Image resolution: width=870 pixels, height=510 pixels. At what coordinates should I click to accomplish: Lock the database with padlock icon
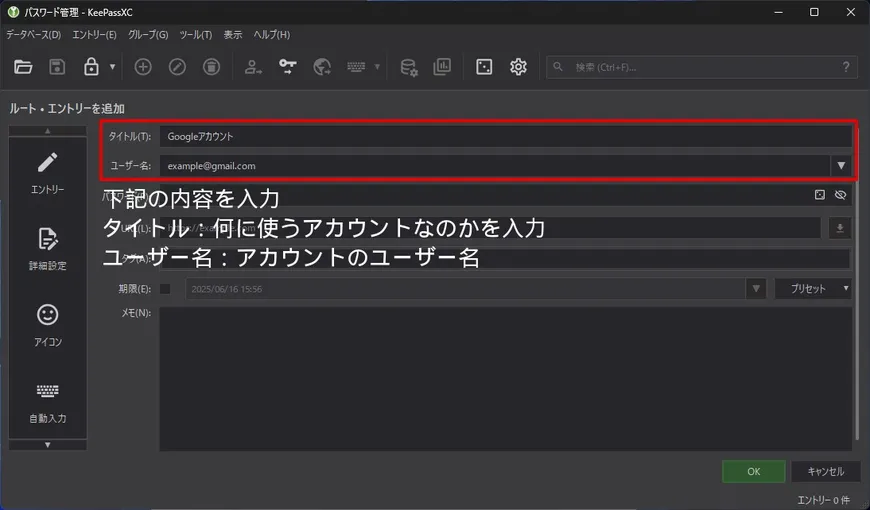click(91, 67)
